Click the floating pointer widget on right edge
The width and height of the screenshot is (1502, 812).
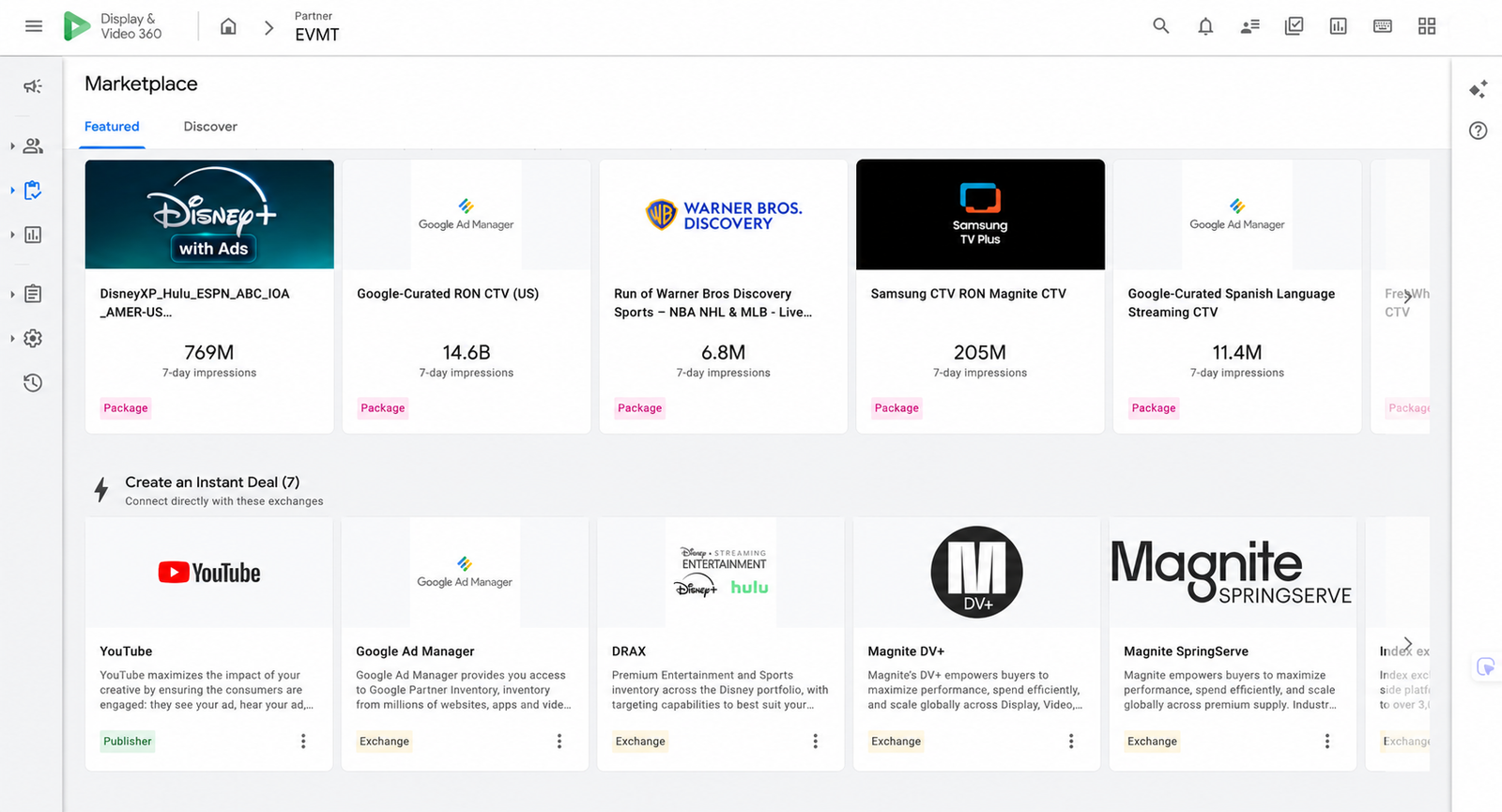click(x=1485, y=666)
